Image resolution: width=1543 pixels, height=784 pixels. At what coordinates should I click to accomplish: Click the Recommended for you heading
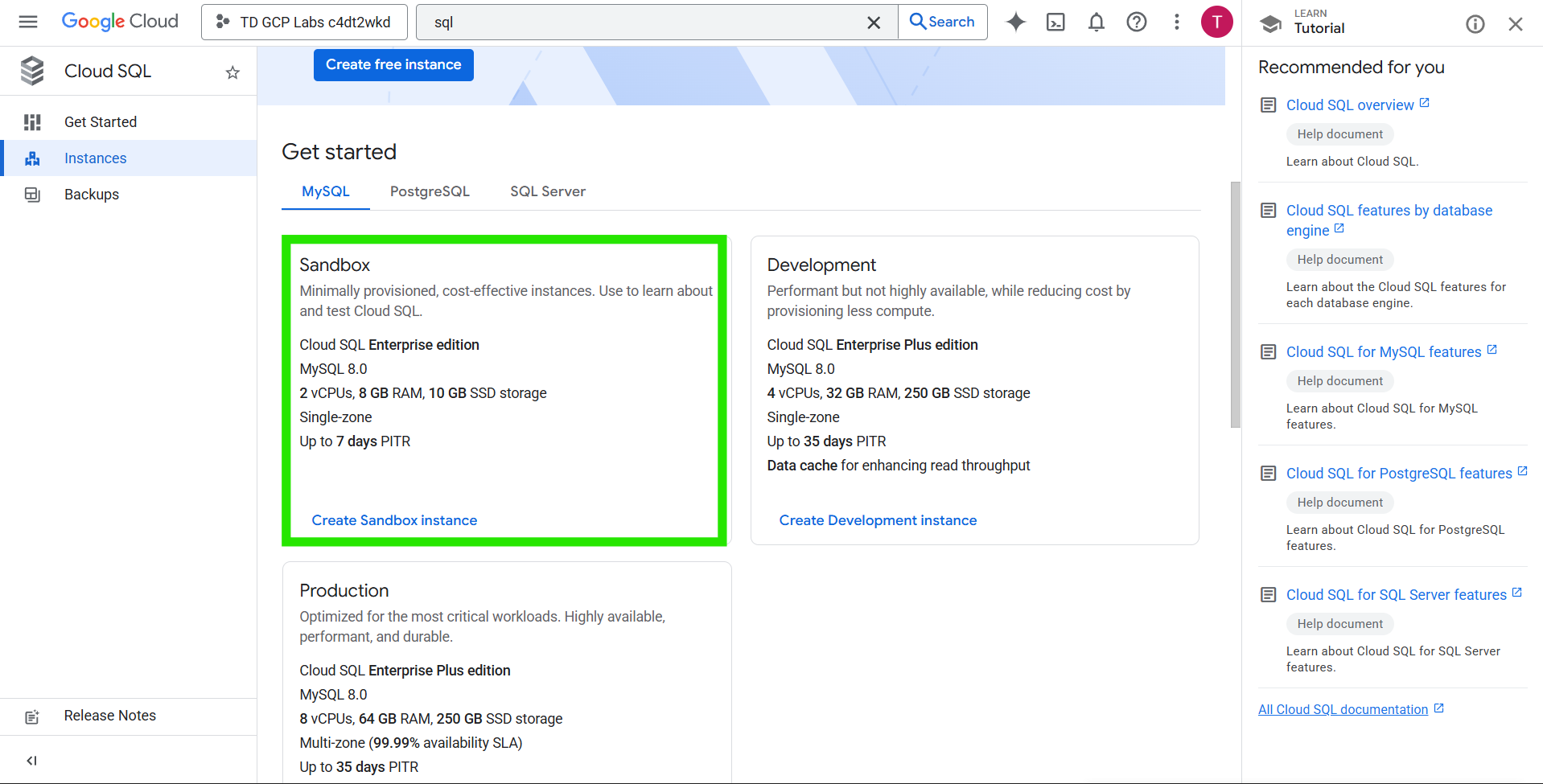pos(1352,68)
